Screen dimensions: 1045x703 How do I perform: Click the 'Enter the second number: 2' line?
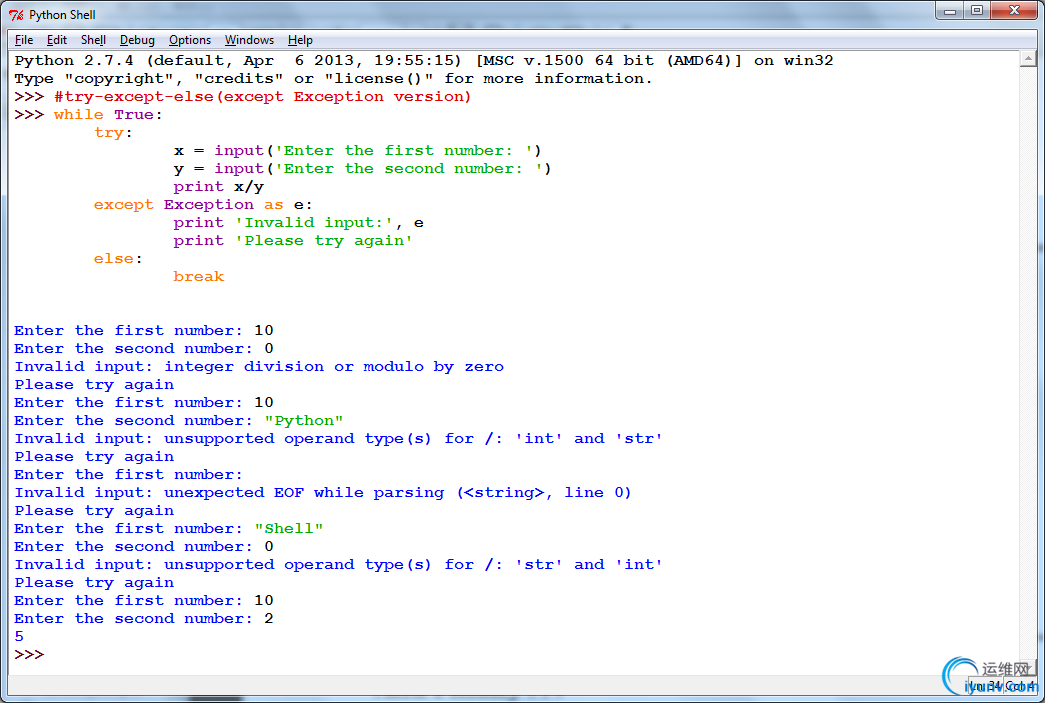point(144,618)
